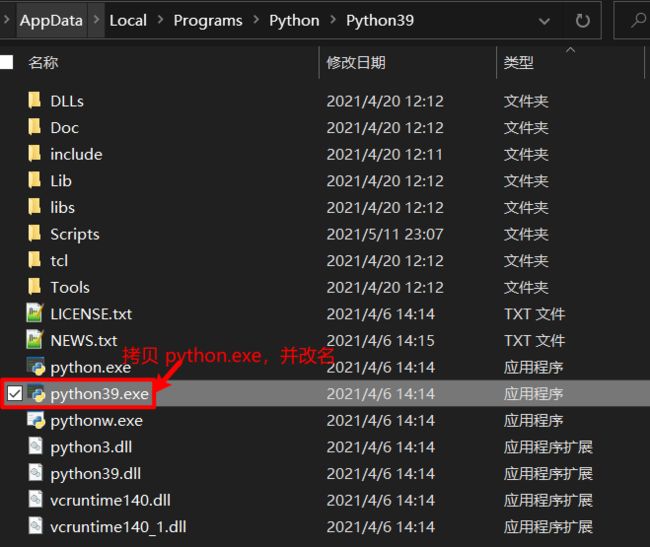
Task: Click the pythonw.exe application icon
Action: [x=36, y=420]
